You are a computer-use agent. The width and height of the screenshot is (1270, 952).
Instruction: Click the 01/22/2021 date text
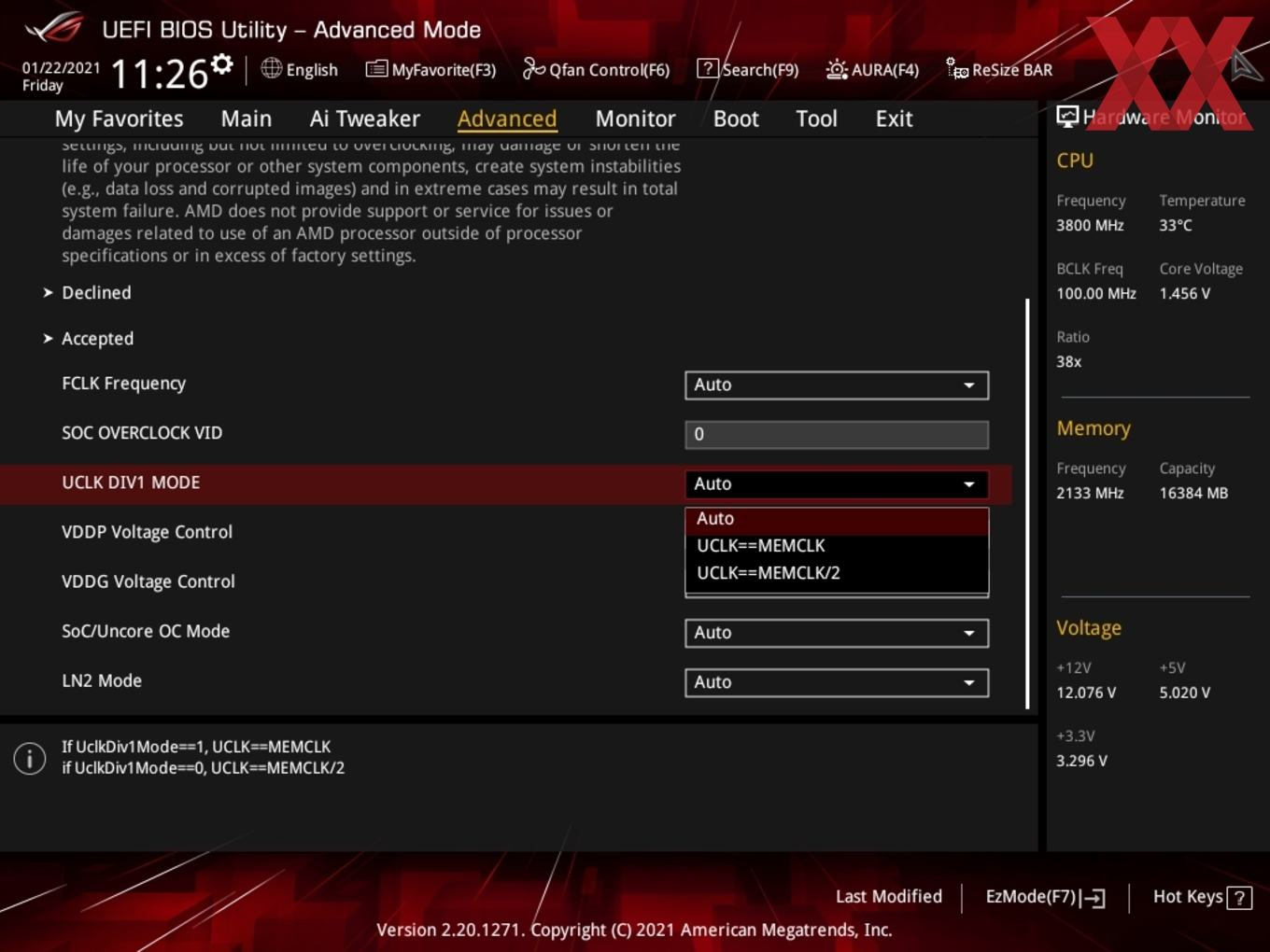61,67
